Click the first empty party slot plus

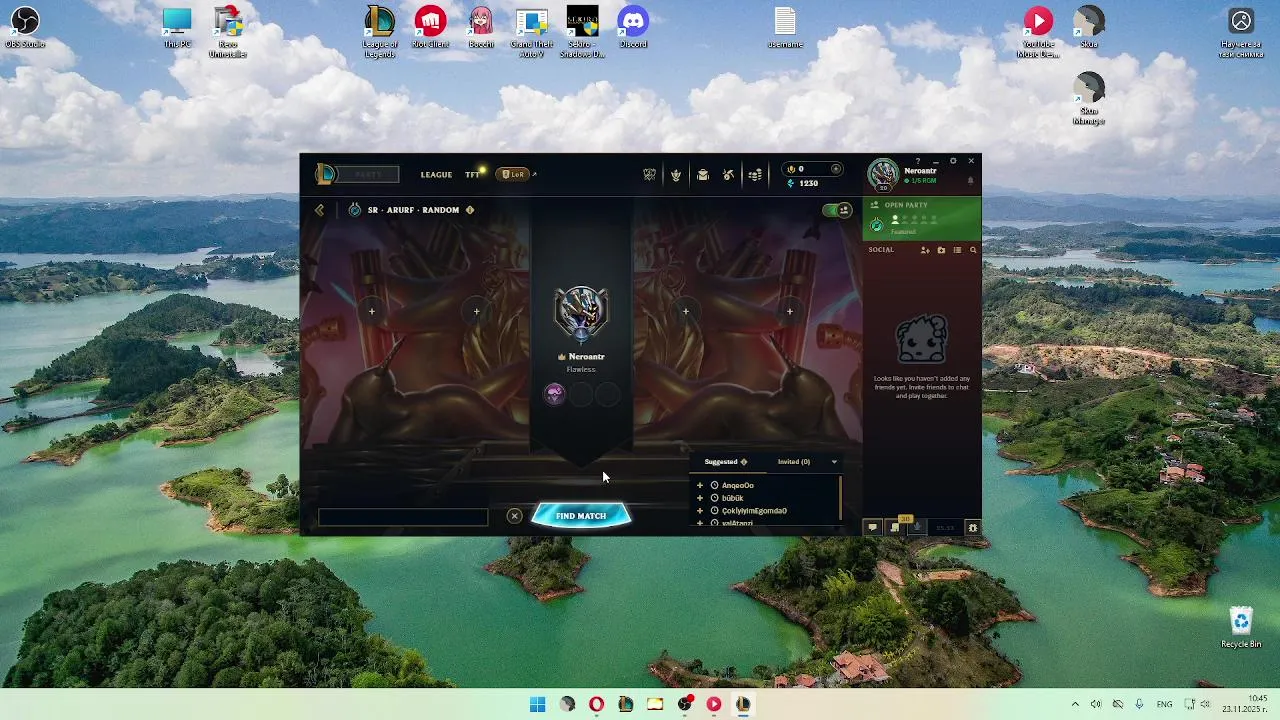[371, 311]
